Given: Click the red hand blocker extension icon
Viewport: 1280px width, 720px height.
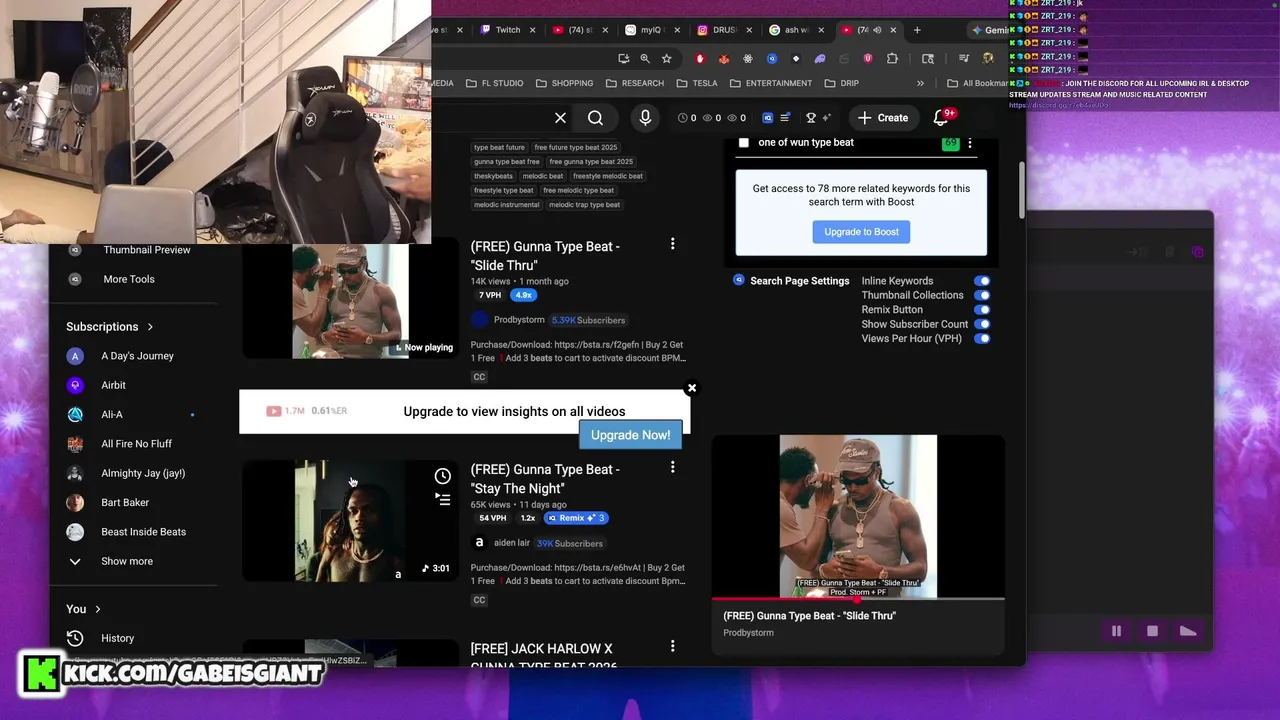Looking at the screenshot, I should pos(699,59).
